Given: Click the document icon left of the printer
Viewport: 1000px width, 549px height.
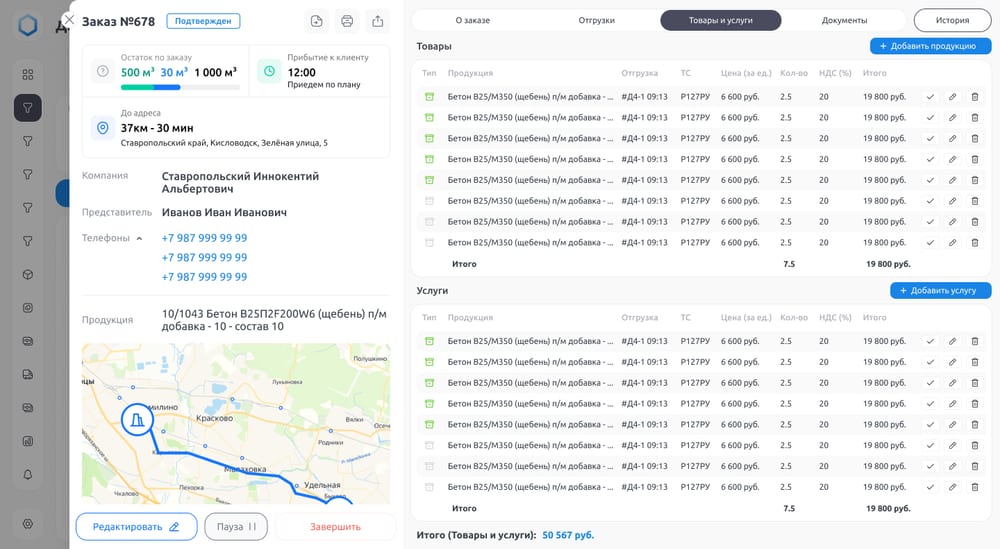Looking at the screenshot, I should pos(316,21).
